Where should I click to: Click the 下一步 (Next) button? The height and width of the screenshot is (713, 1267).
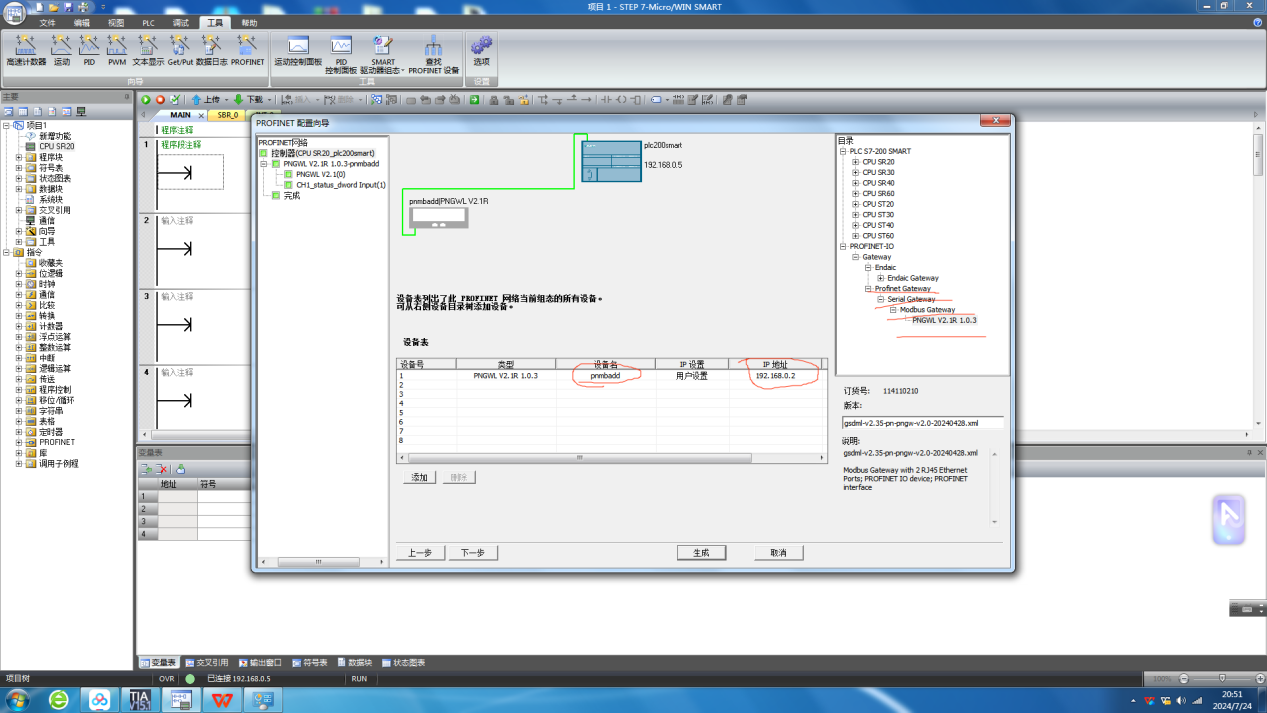(473, 553)
